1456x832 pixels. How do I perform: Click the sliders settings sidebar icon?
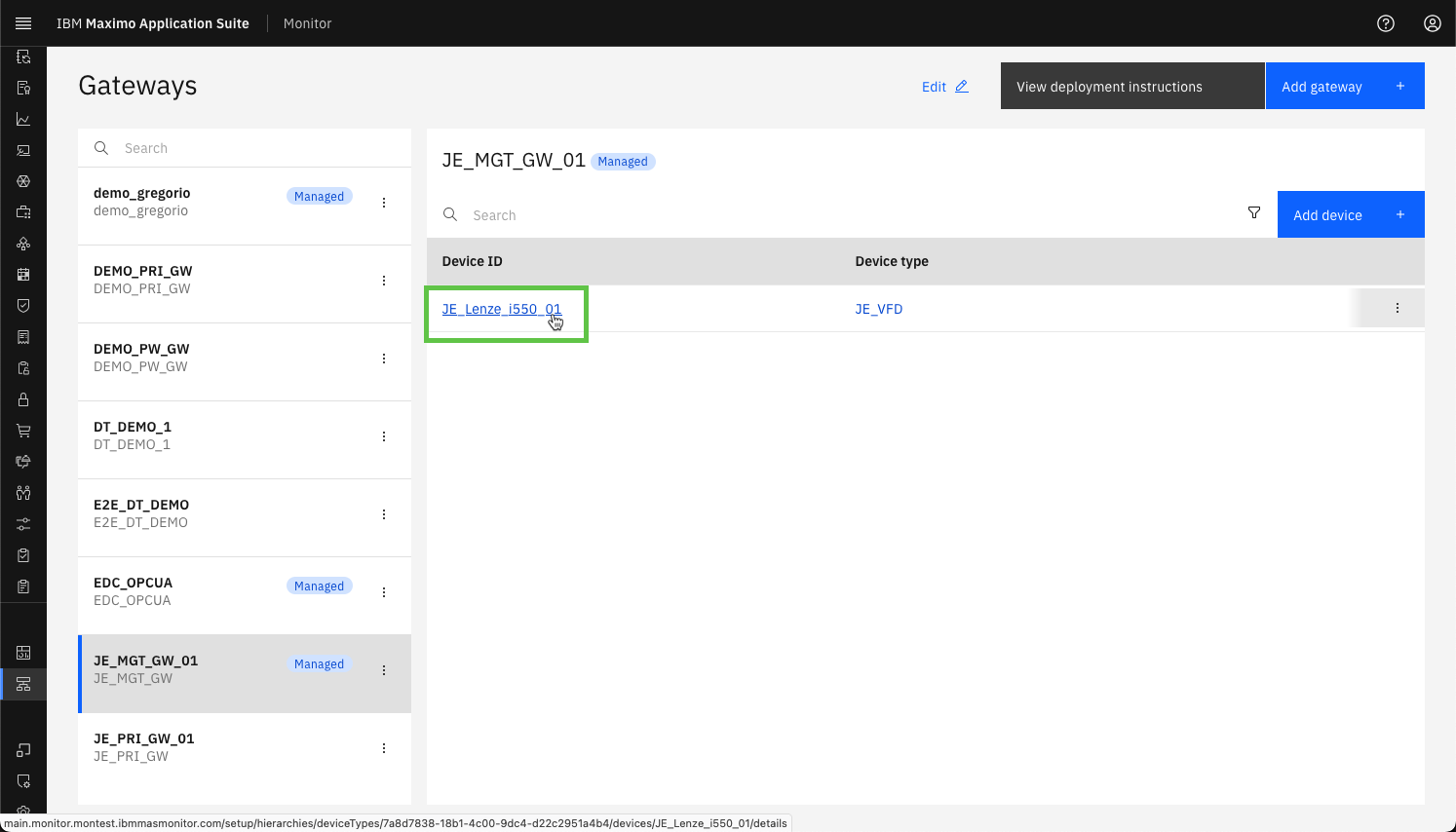[23, 524]
